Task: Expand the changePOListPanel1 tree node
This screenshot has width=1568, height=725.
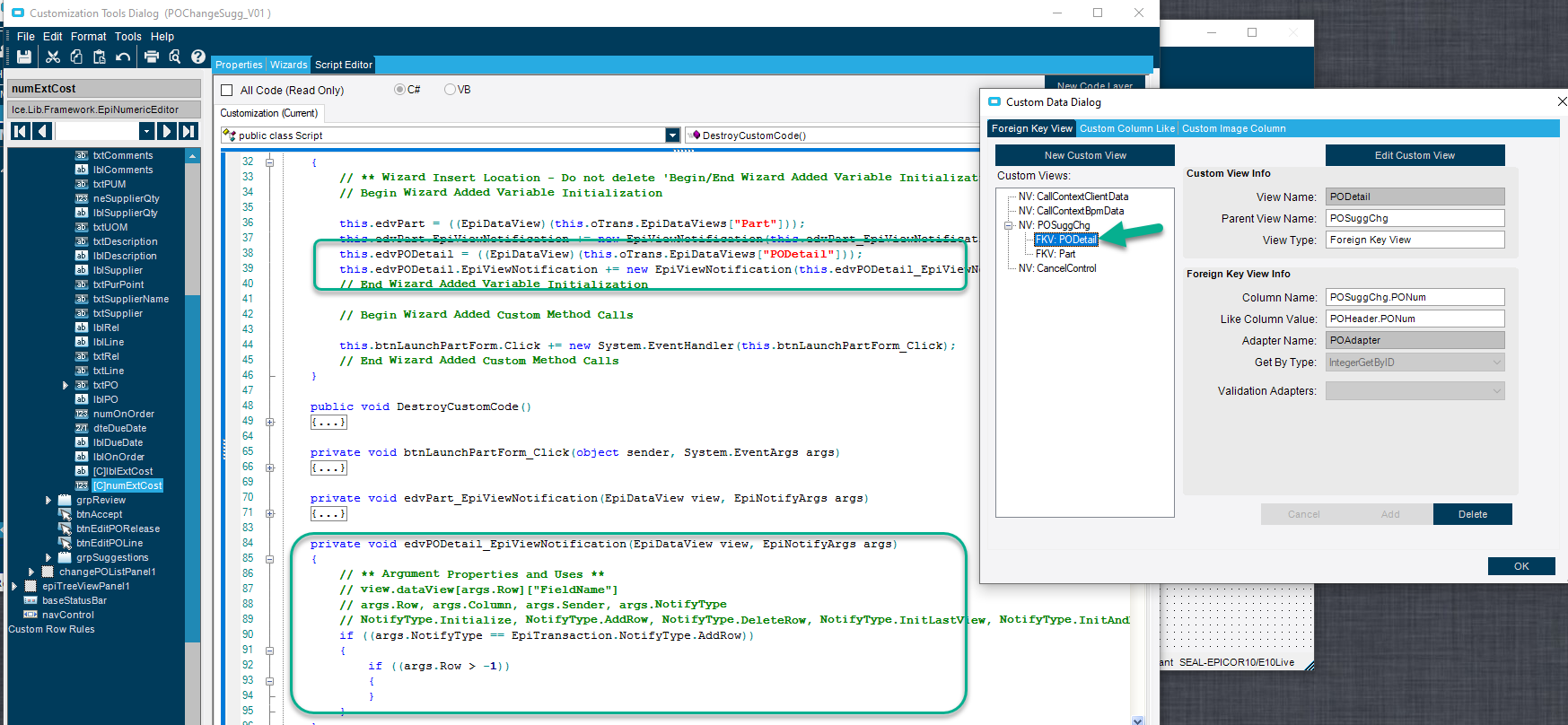Action: click(31, 572)
